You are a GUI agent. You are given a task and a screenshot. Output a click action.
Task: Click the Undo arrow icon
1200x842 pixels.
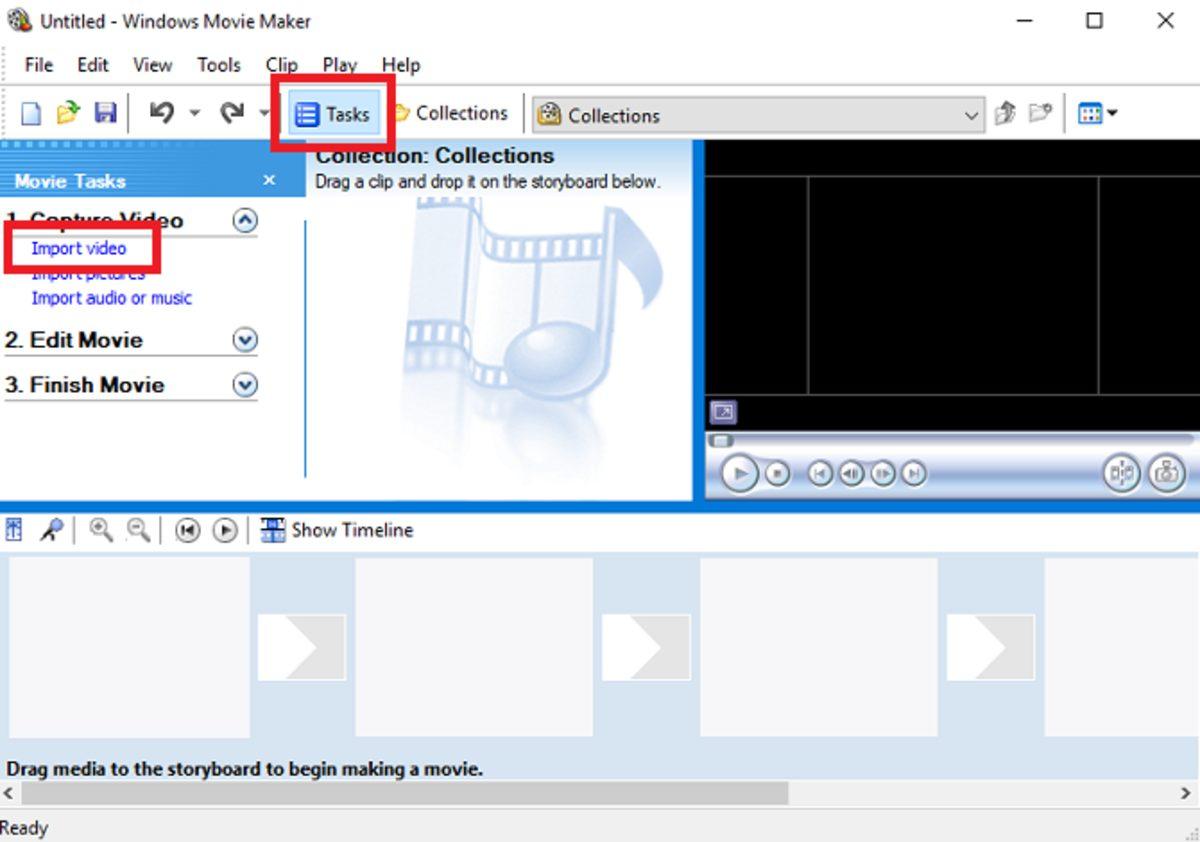[x=161, y=113]
